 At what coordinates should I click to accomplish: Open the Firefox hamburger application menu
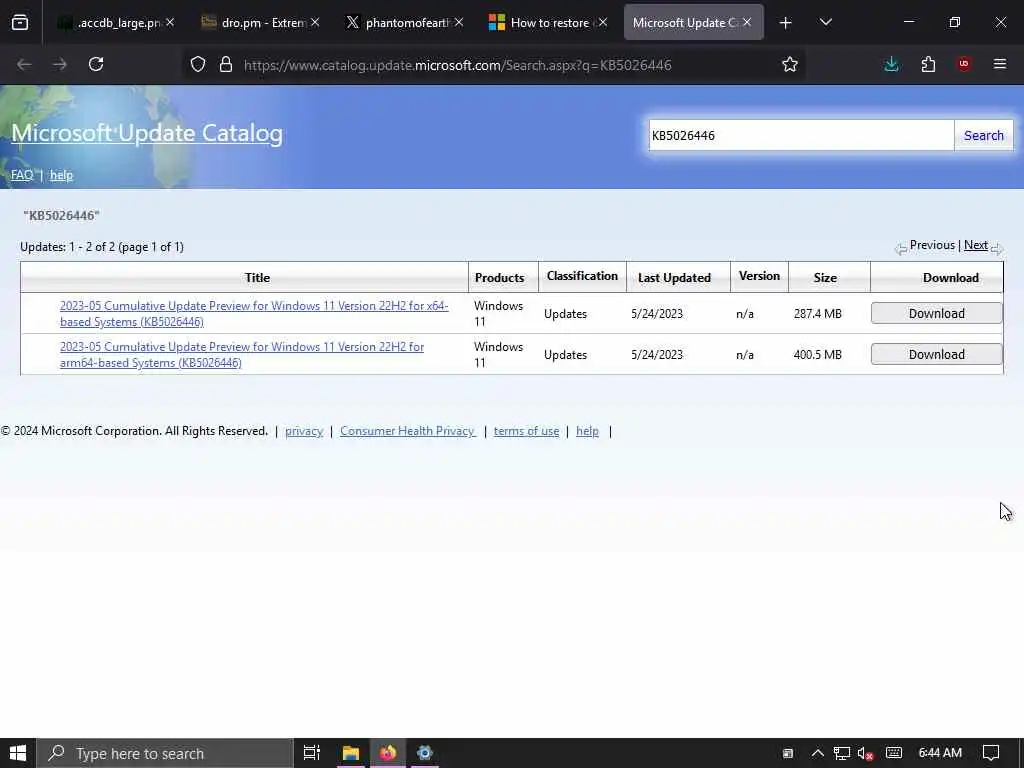999,64
